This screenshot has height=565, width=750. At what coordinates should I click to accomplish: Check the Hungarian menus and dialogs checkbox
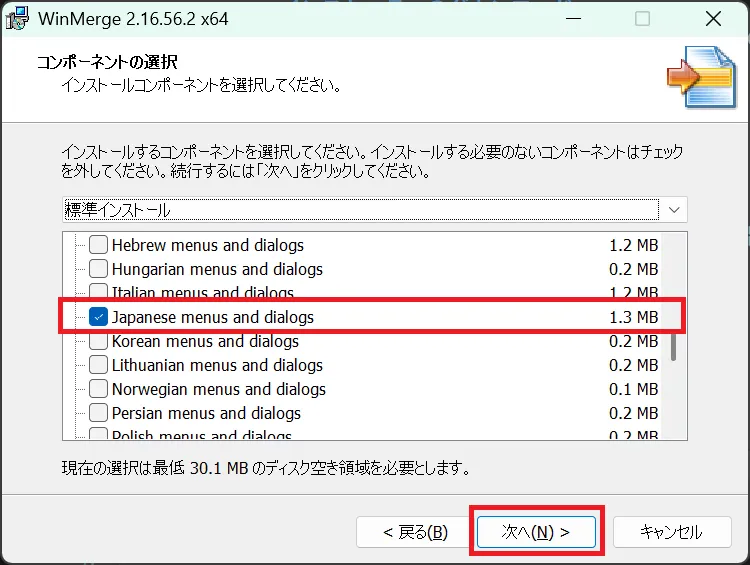[x=99, y=268]
